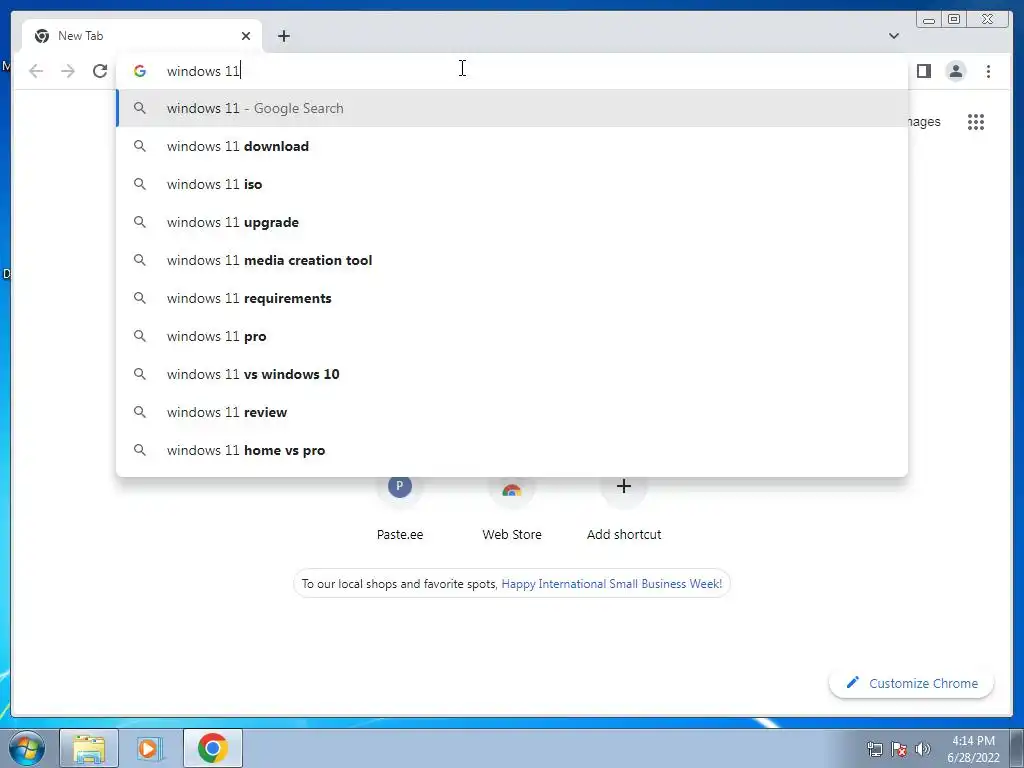Click the Chrome taskbar button

[213, 748]
